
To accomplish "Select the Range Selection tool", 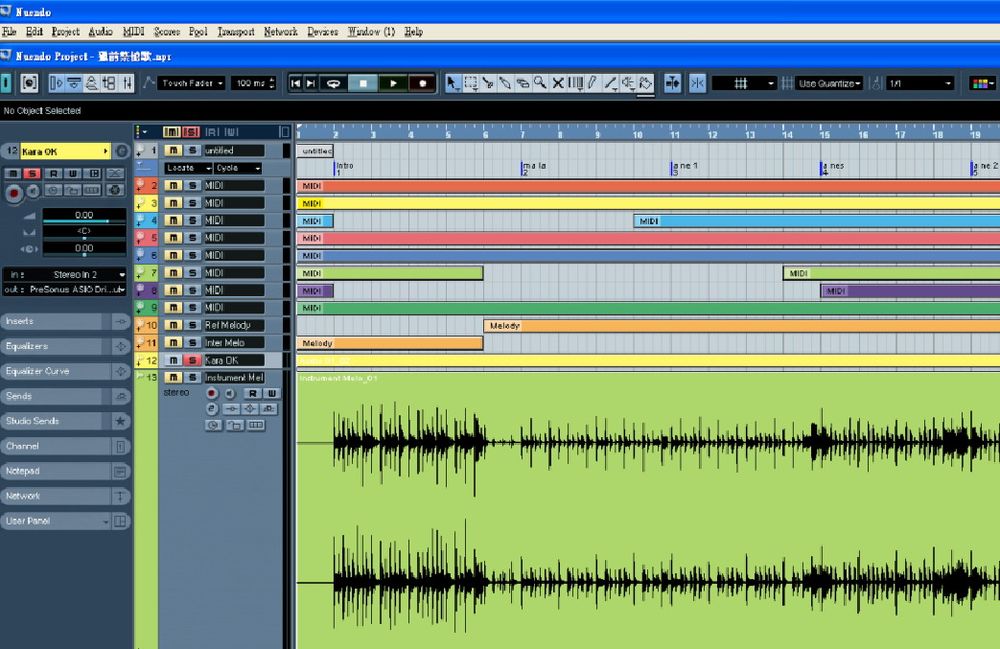I will (471, 83).
